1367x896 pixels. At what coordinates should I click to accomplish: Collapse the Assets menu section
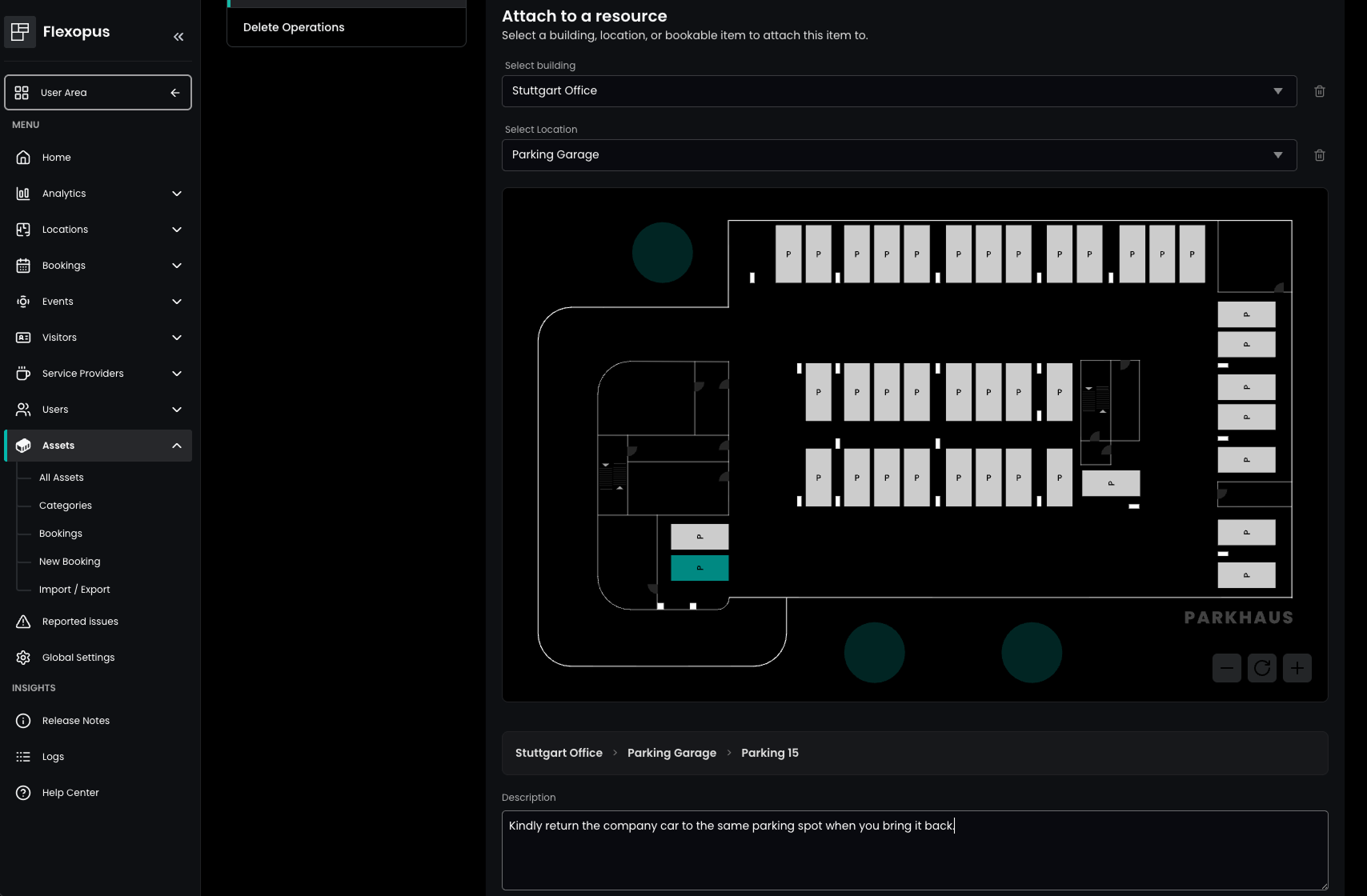click(177, 446)
